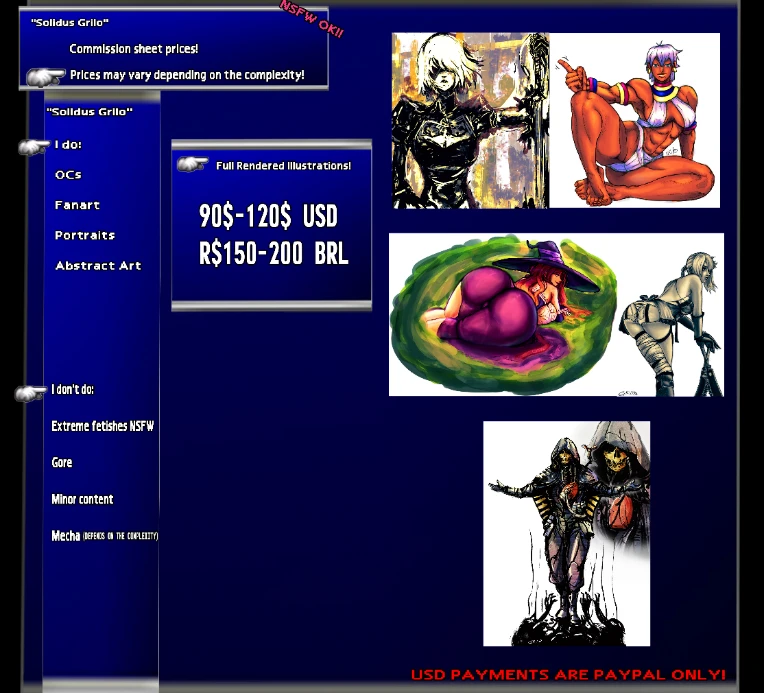Click the 'Mecha' entry
This screenshot has height=693, width=764.
tap(104, 536)
